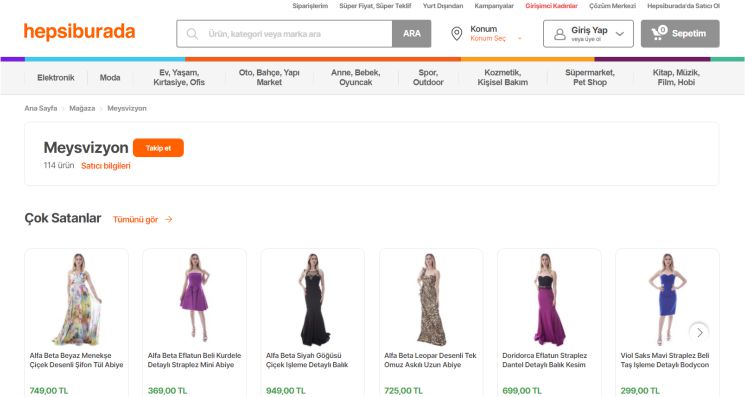745x397 pixels.
Task: Click Alfa Beta Siyah Göğüsü title
Action: click(307, 360)
